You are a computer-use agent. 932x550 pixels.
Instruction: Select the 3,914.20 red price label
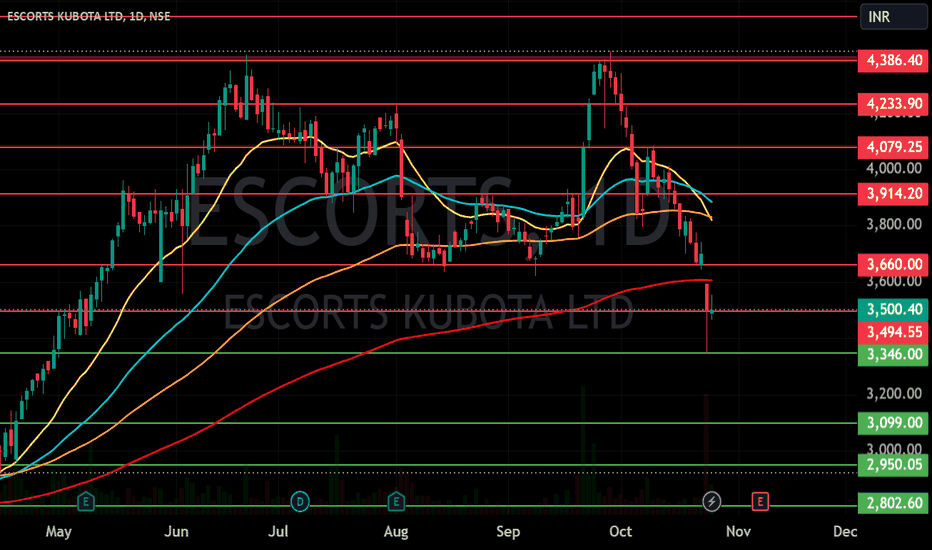[x=893, y=193]
